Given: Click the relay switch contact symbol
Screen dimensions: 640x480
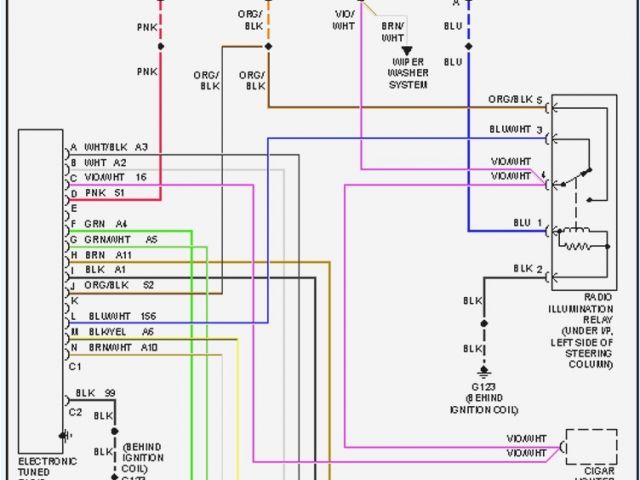Looking at the screenshot, I should (577, 179).
